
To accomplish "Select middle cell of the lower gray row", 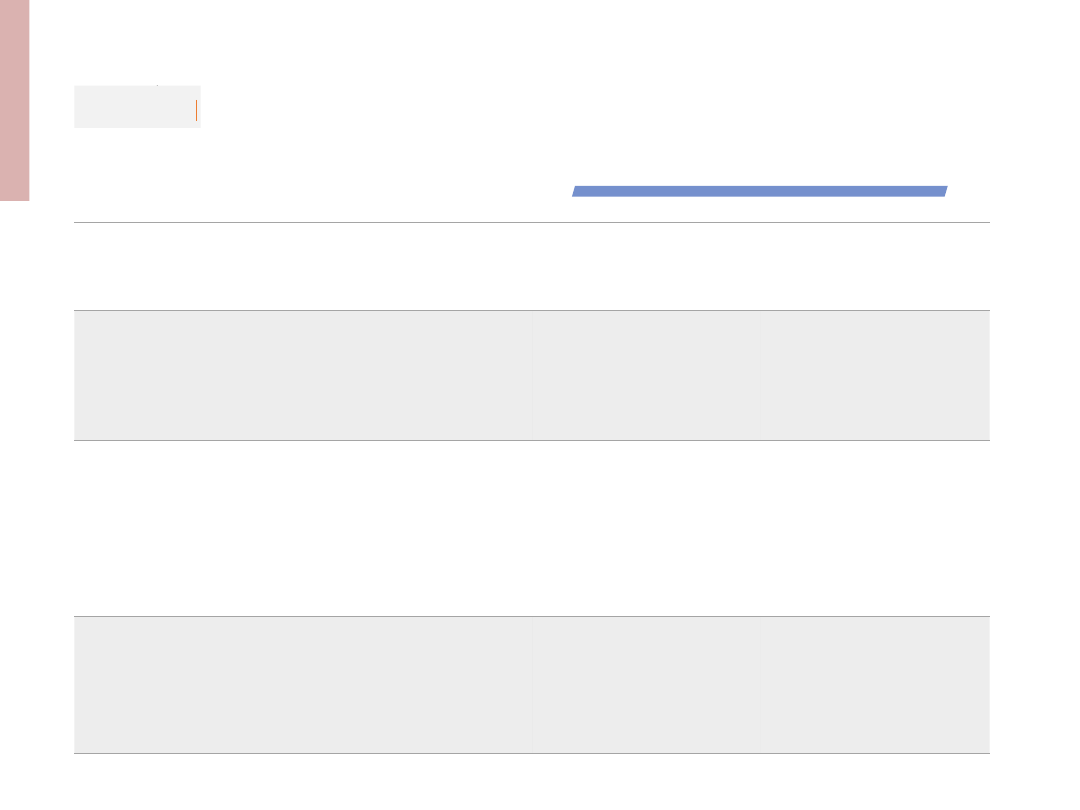I will click(x=647, y=685).
